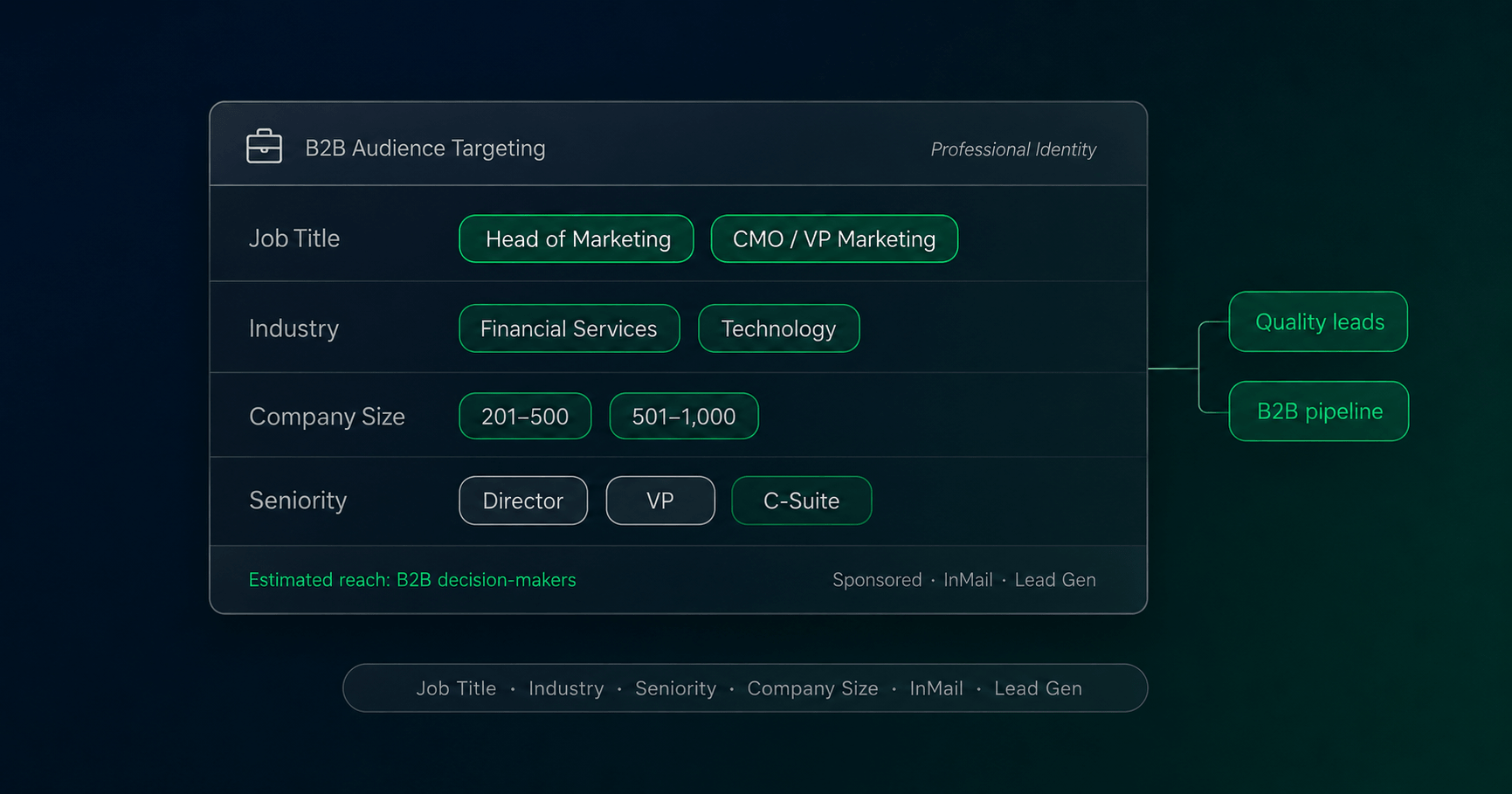The height and width of the screenshot is (794, 1512).
Task: Click the Professional Identity label
Action: pos(1013,149)
